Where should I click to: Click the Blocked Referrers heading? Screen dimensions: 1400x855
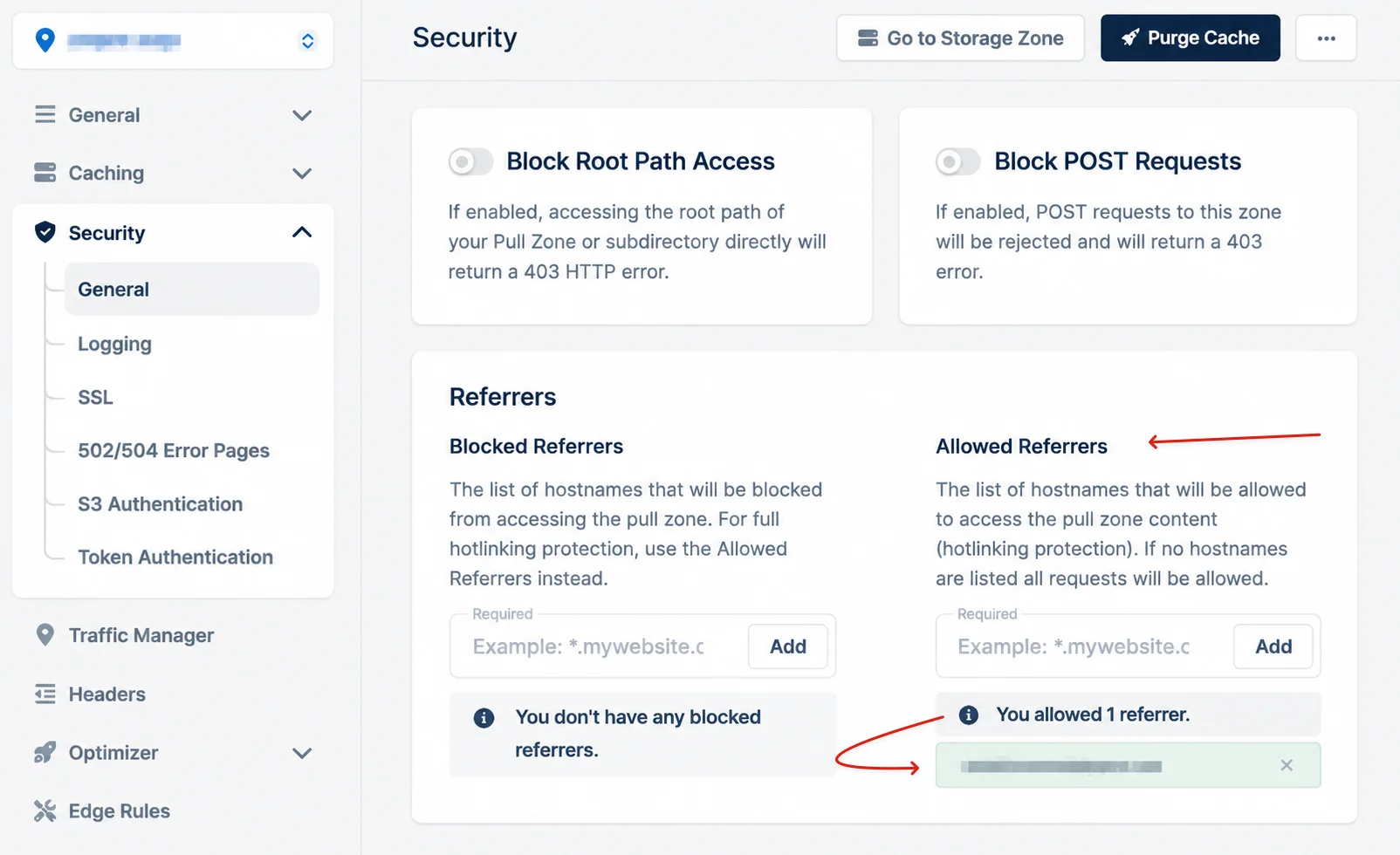[536, 446]
